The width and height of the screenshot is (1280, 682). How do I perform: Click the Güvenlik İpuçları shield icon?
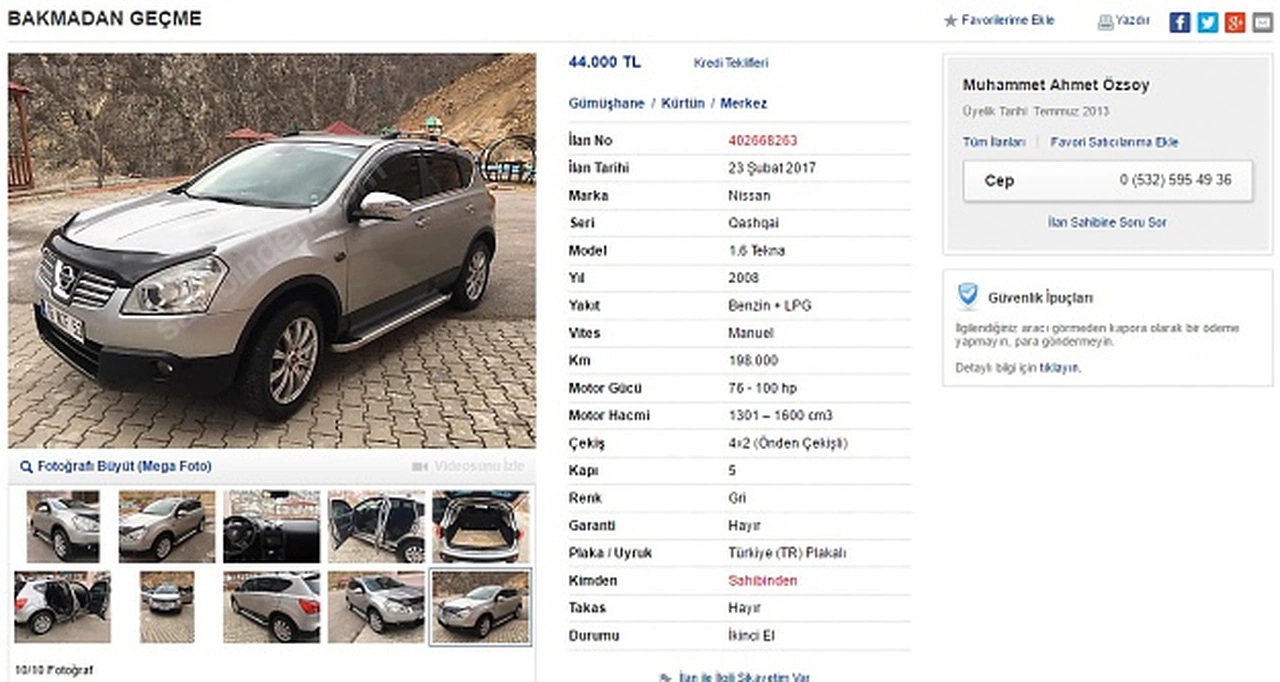pyautogui.click(x=967, y=295)
